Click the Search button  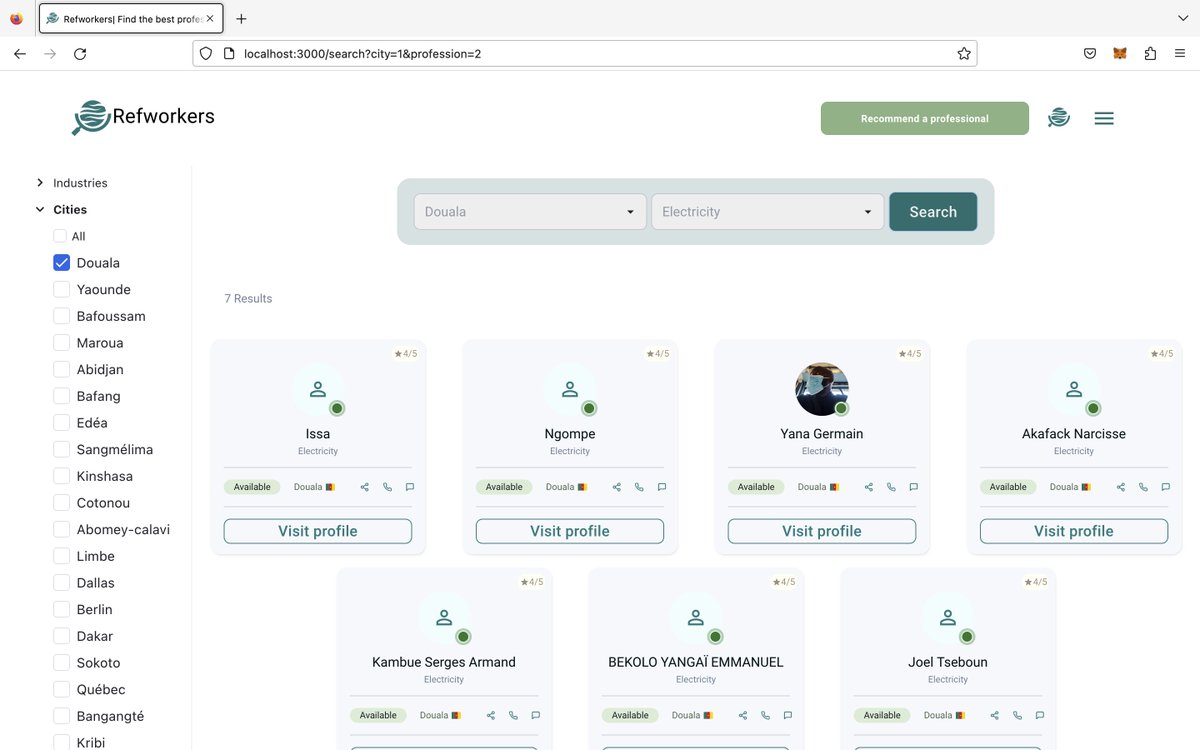pyautogui.click(x=933, y=212)
